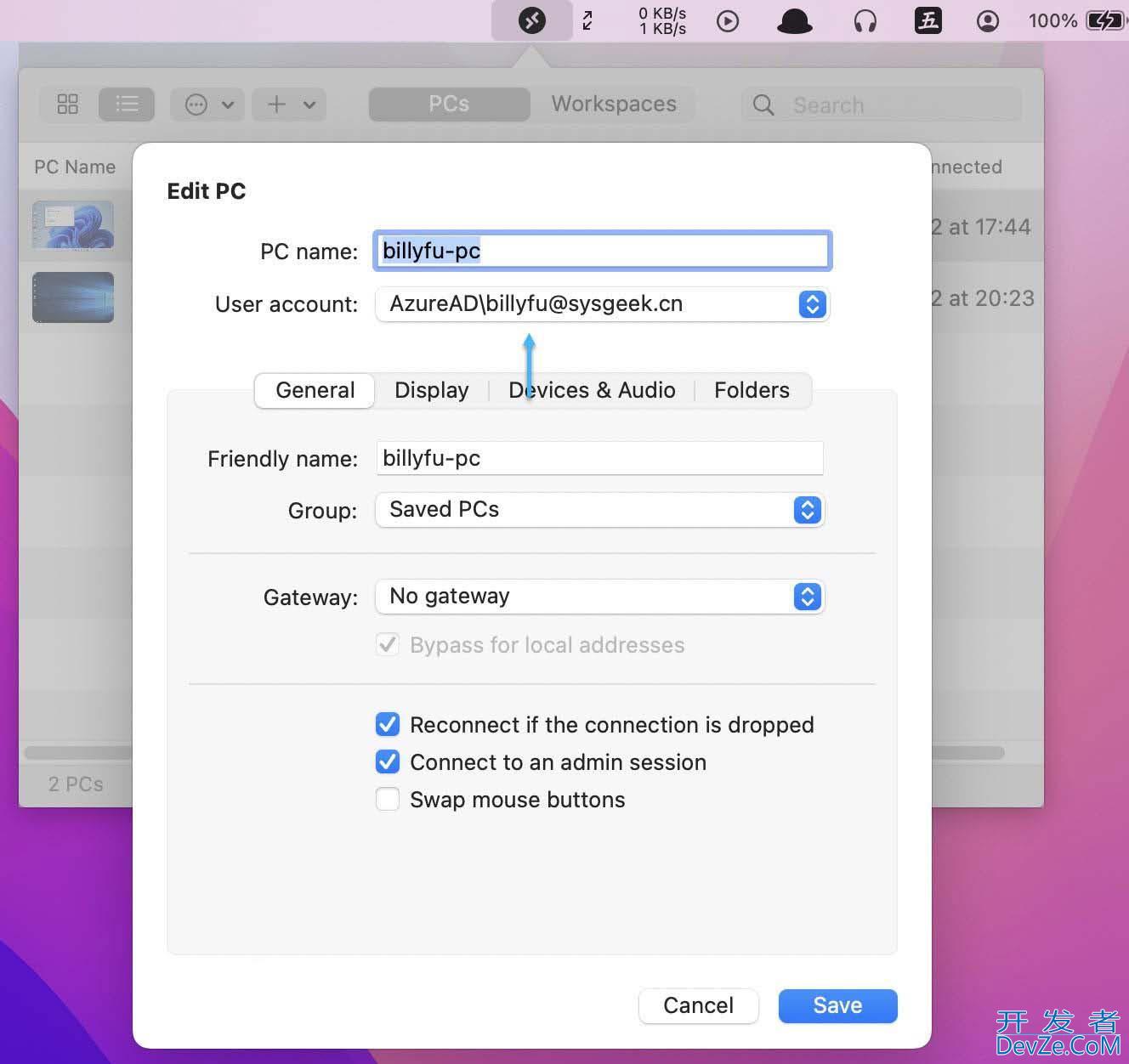Open the Microsoft Remote Desktop menu bar icon
This screenshot has height=1064, width=1129.
tap(532, 20)
